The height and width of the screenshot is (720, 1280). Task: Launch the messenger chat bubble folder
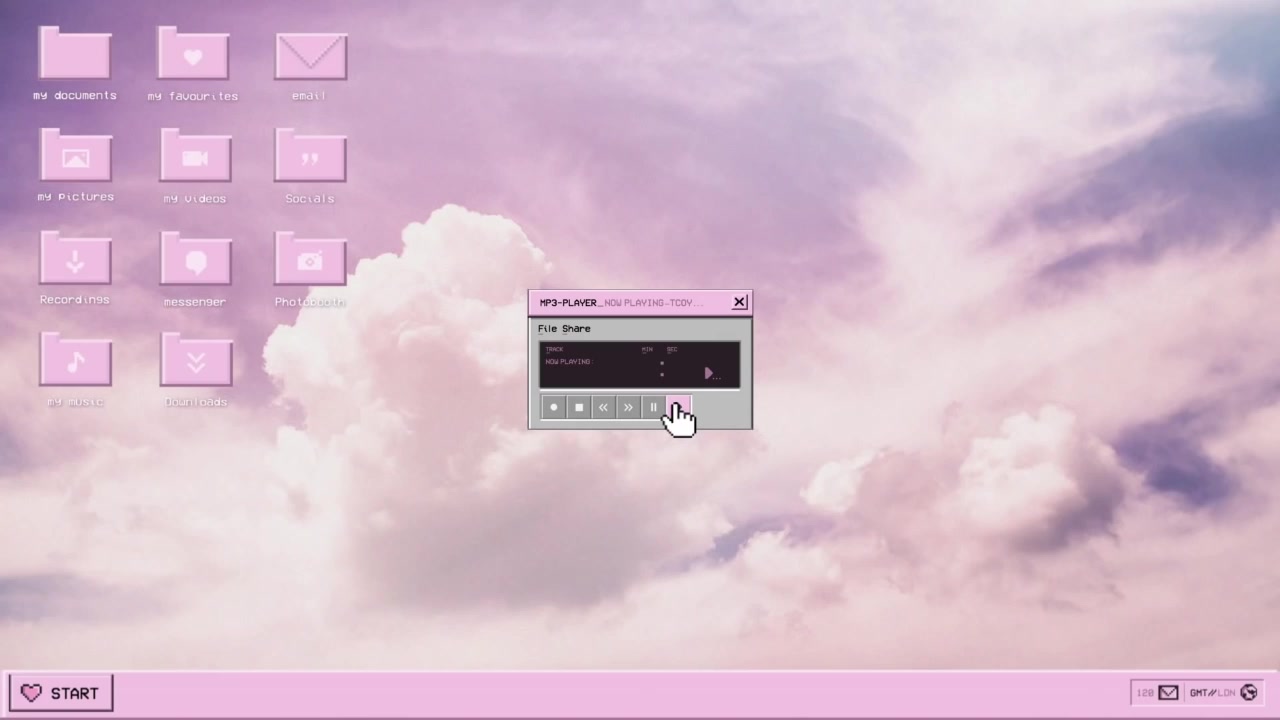tap(195, 260)
